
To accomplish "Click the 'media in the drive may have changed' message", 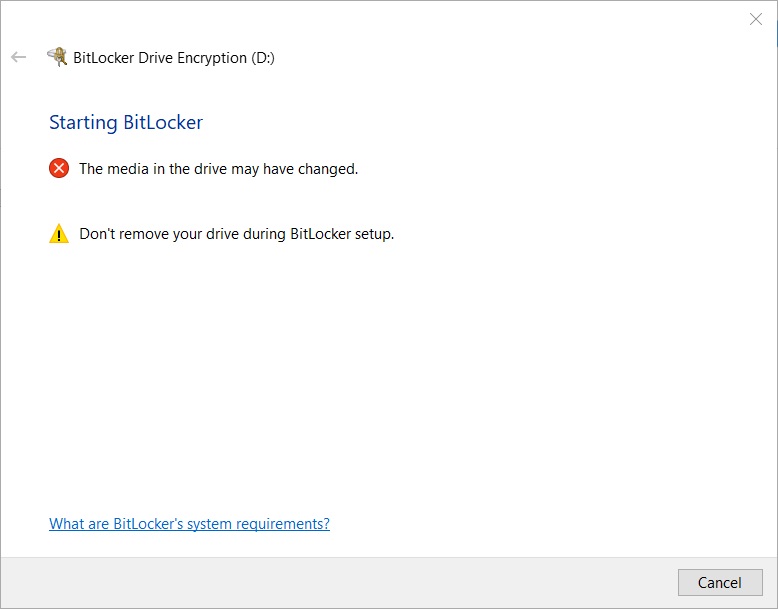I will coord(218,169).
